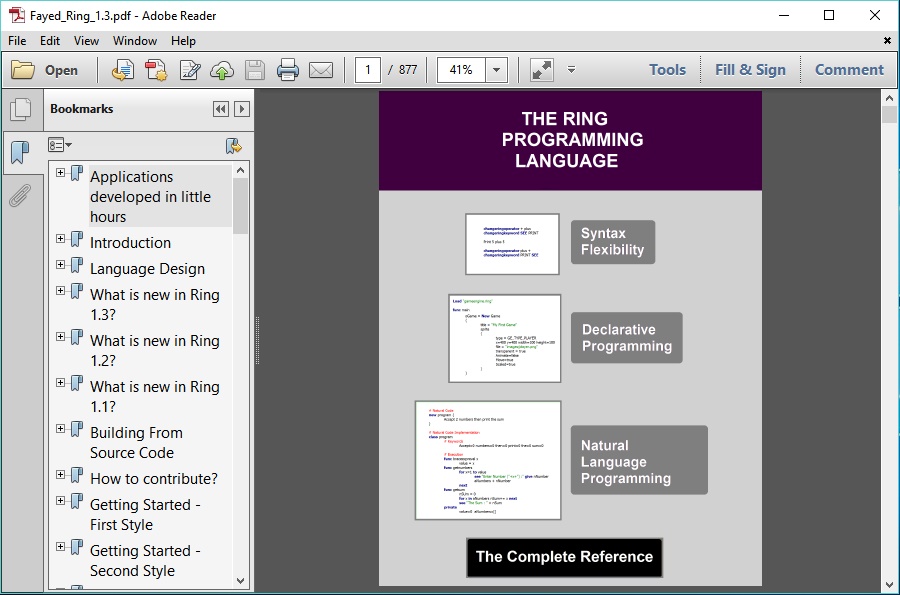This screenshot has width=900, height=595.
Task: Click the Declarative Programming code thumbnail
Action: [x=505, y=339]
